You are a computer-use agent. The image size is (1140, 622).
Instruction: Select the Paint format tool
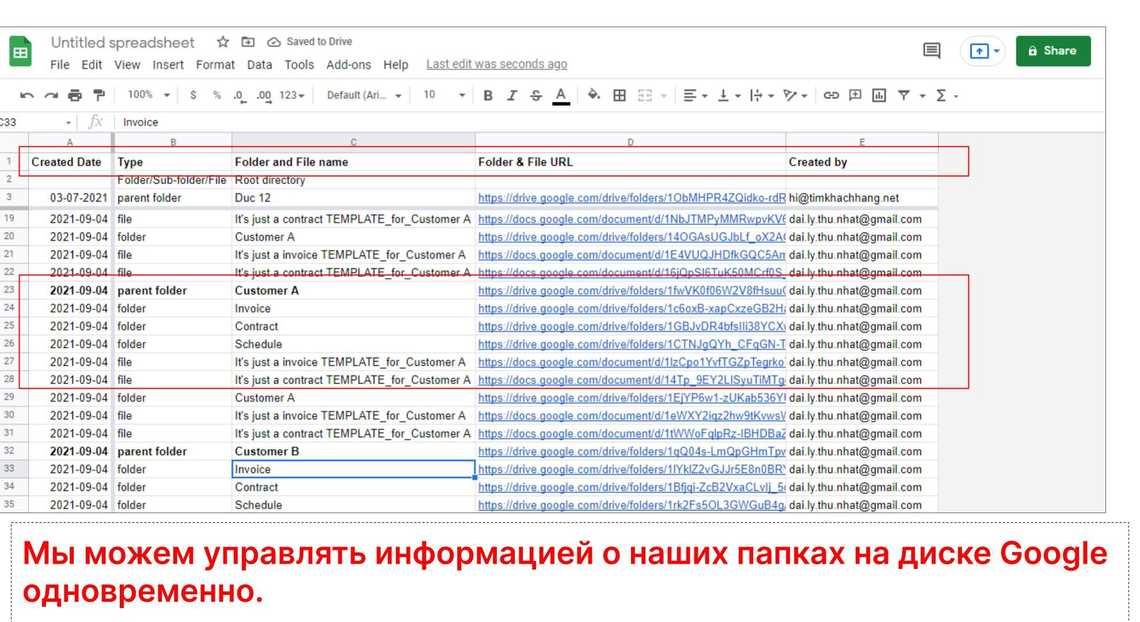coord(98,95)
